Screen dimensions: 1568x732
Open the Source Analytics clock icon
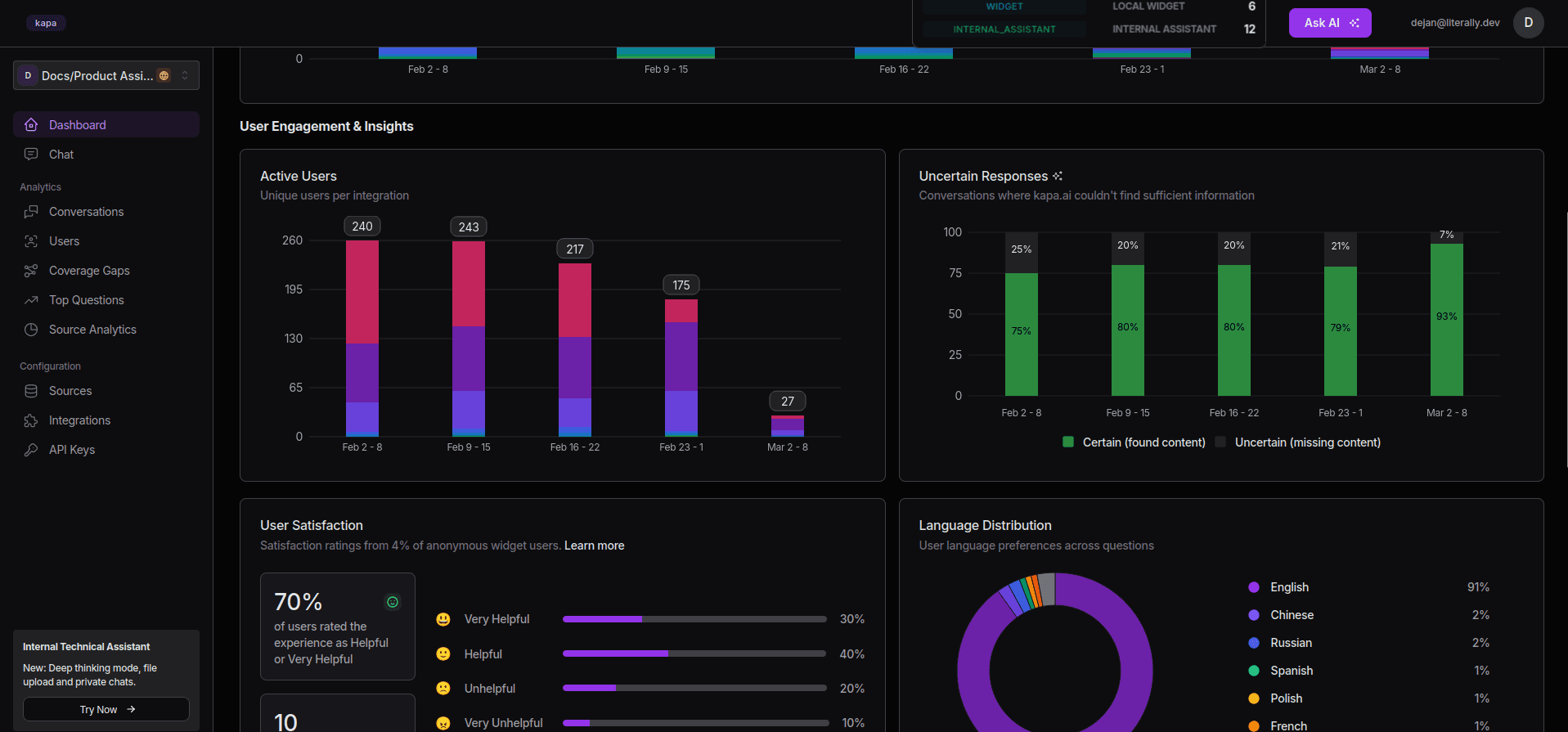pos(31,330)
